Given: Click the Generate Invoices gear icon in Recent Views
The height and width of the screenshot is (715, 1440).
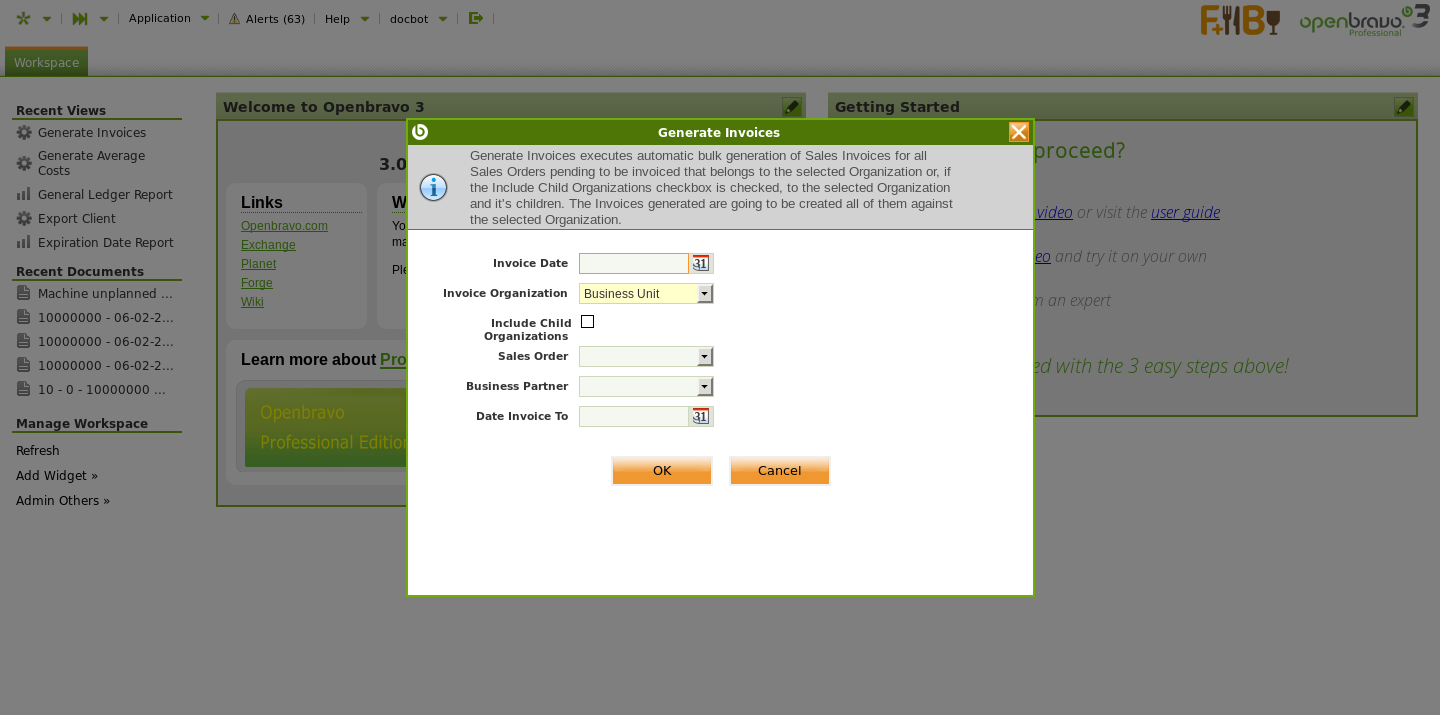Looking at the screenshot, I should click(x=24, y=133).
